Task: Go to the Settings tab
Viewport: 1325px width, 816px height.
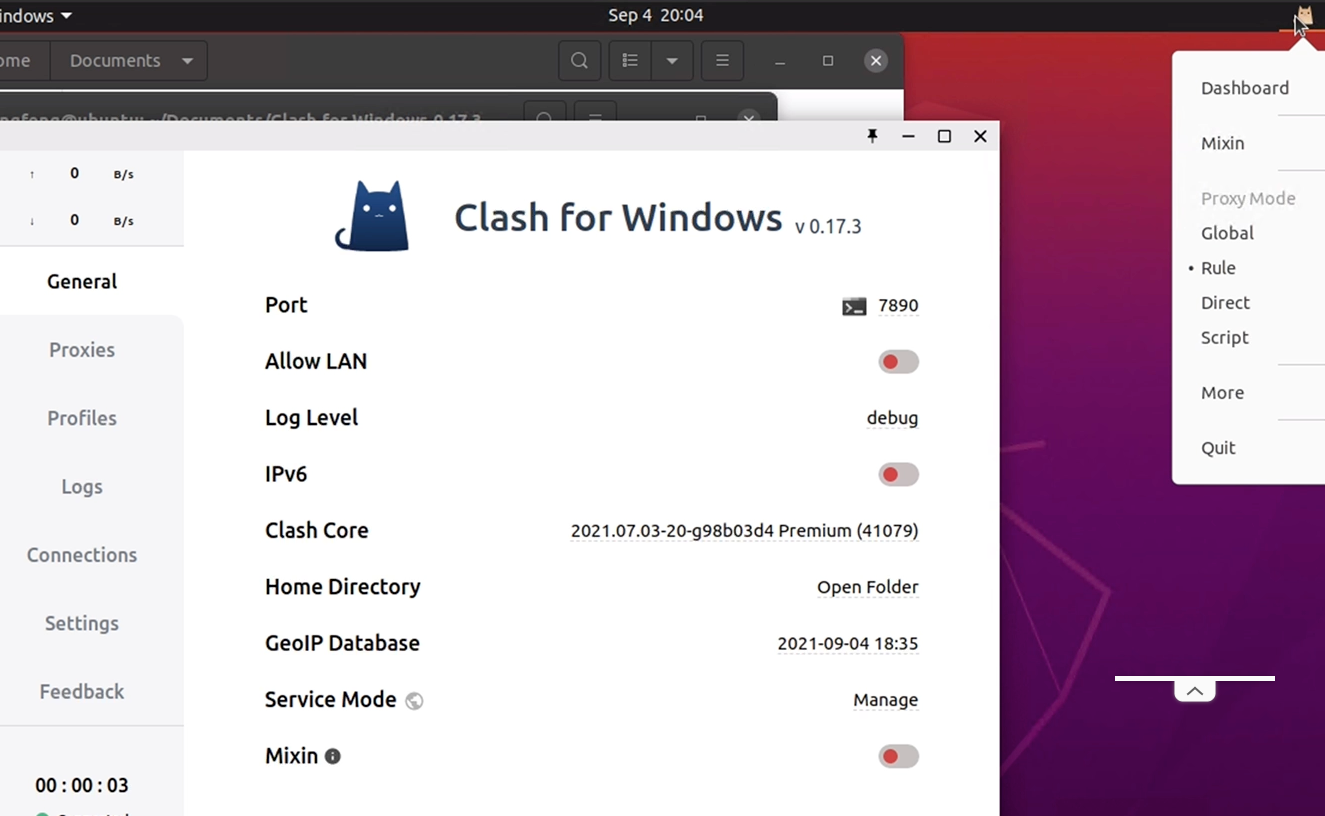Action: (x=82, y=623)
